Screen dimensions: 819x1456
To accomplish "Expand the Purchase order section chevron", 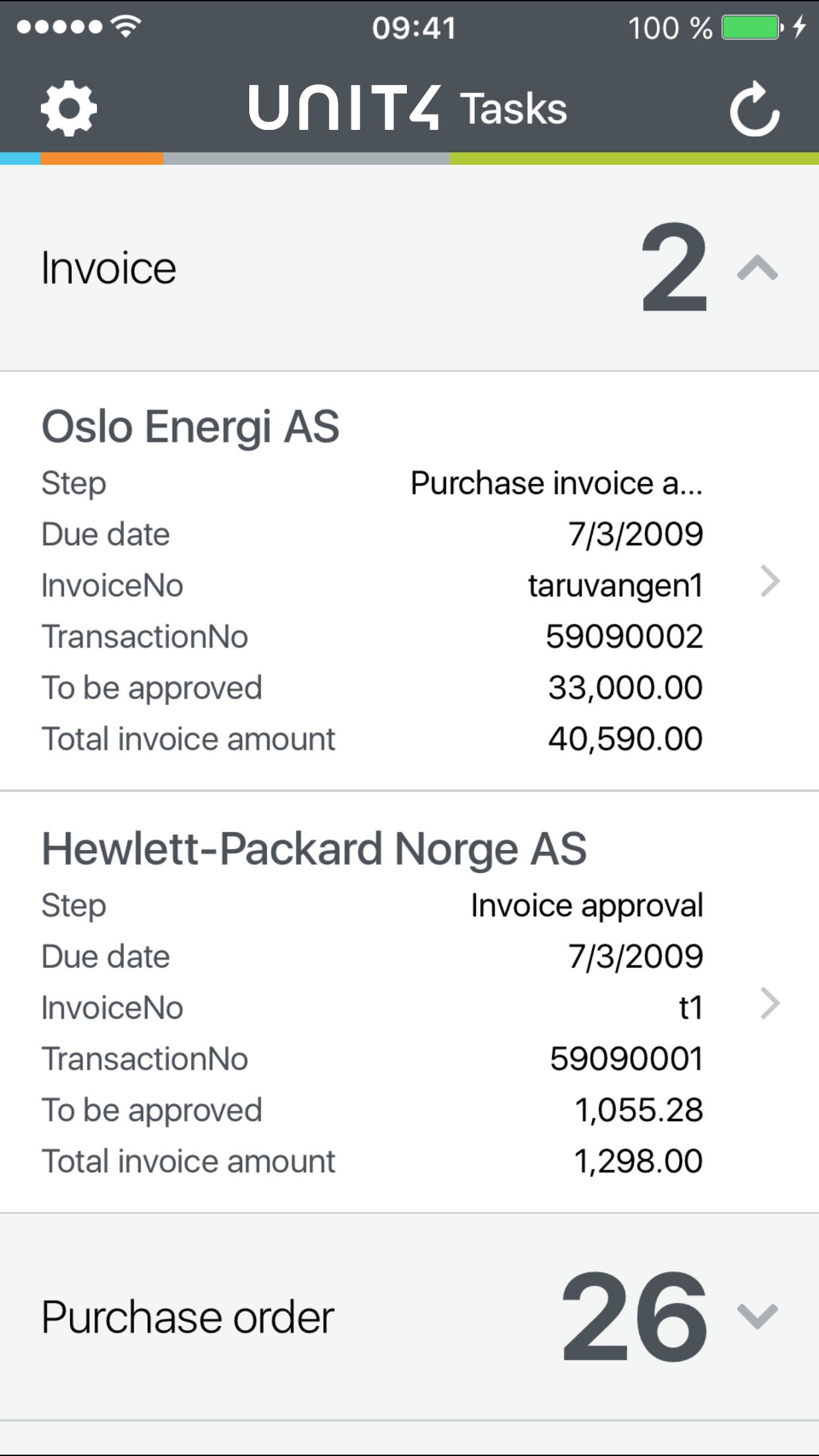I will point(758,1316).
